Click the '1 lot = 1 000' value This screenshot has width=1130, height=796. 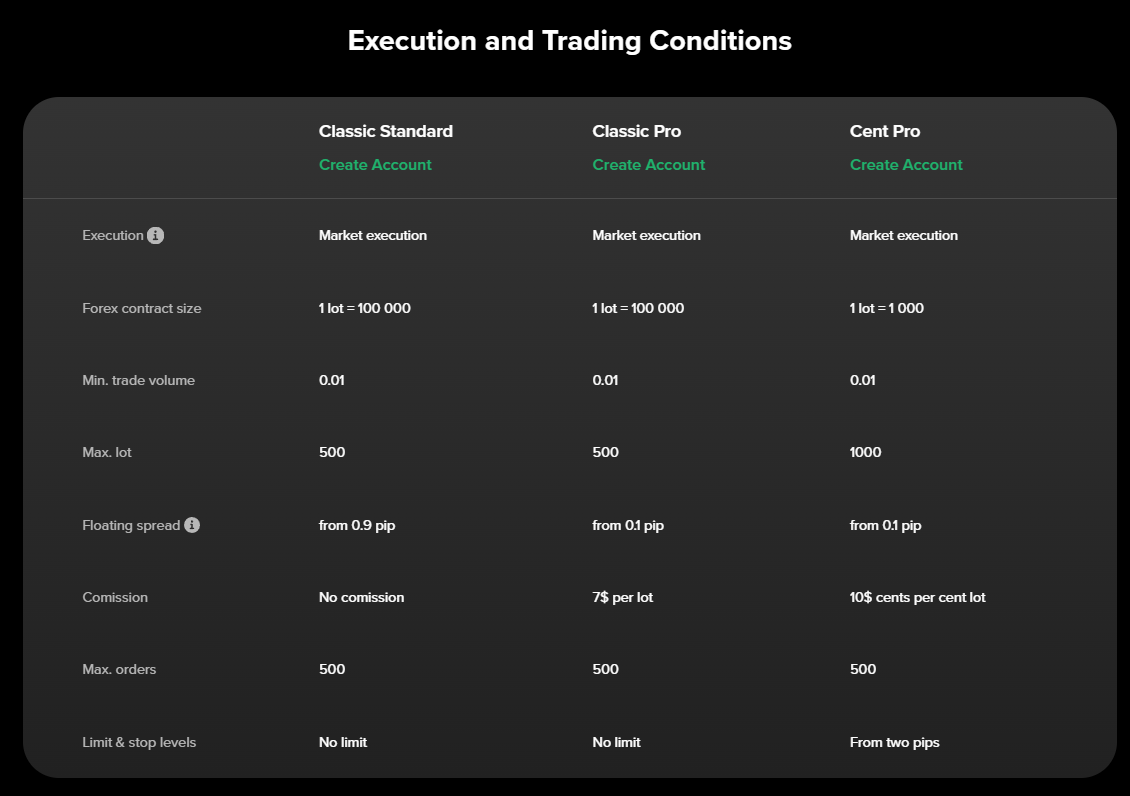pos(886,308)
